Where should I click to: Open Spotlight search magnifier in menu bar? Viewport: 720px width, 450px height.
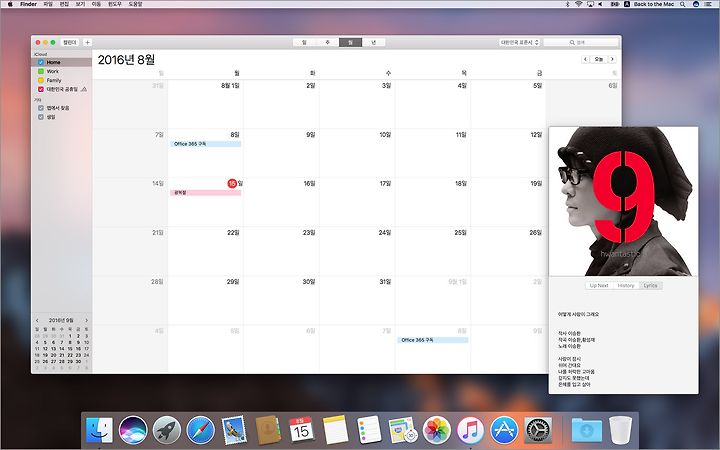683,4
